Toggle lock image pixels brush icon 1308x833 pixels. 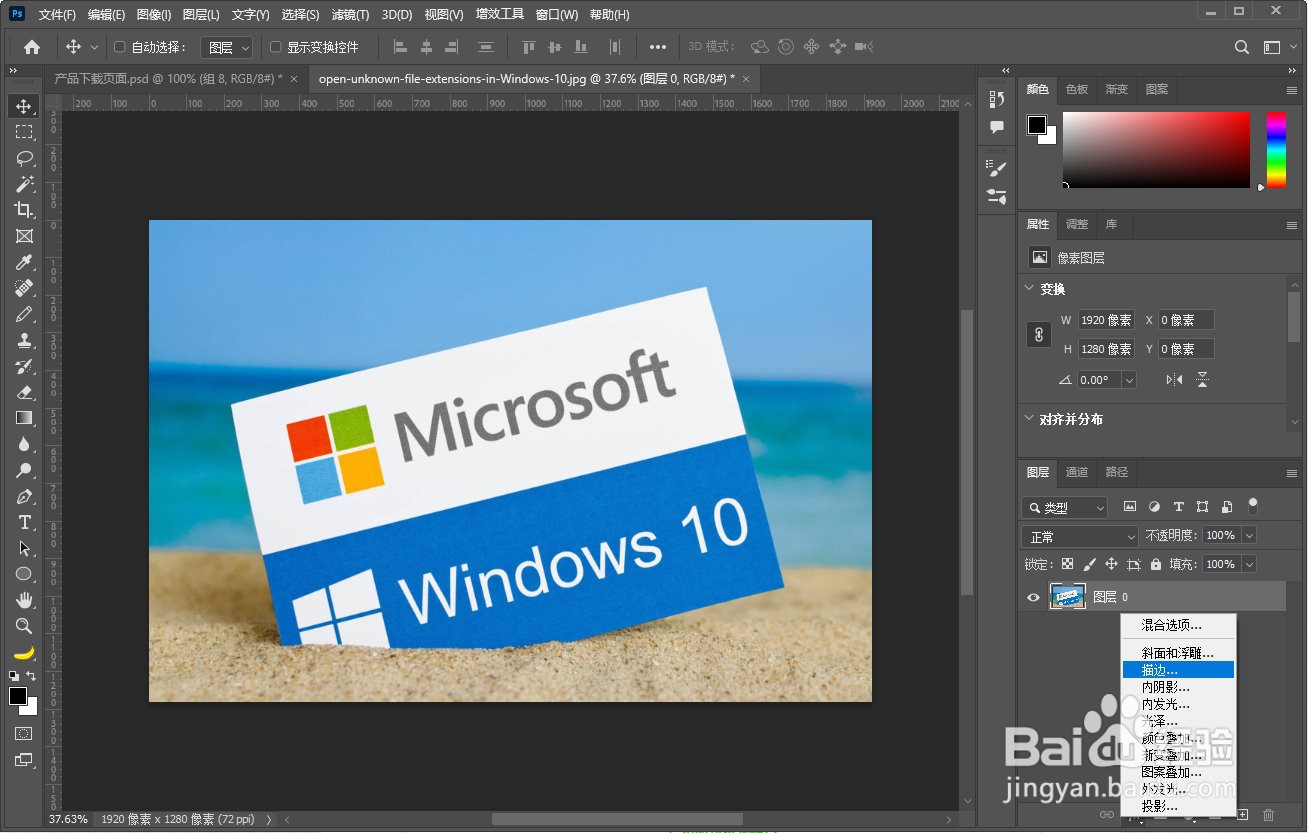(x=1090, y=564)
